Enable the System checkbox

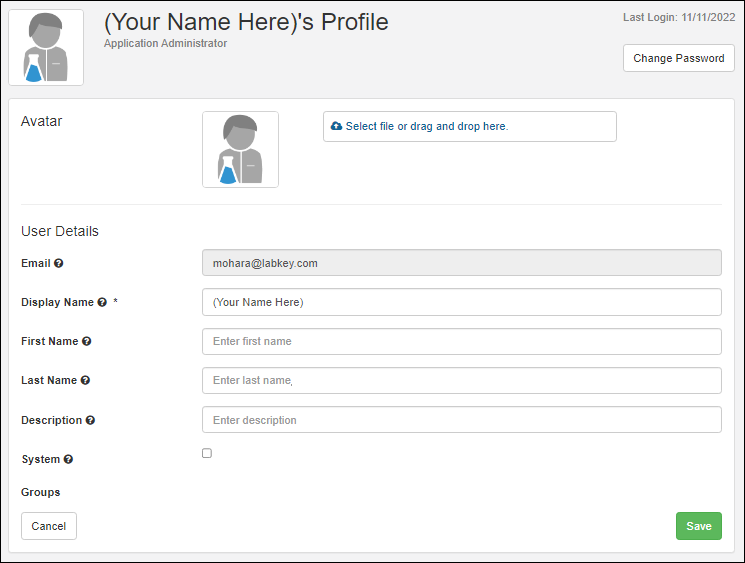[207, 453]
